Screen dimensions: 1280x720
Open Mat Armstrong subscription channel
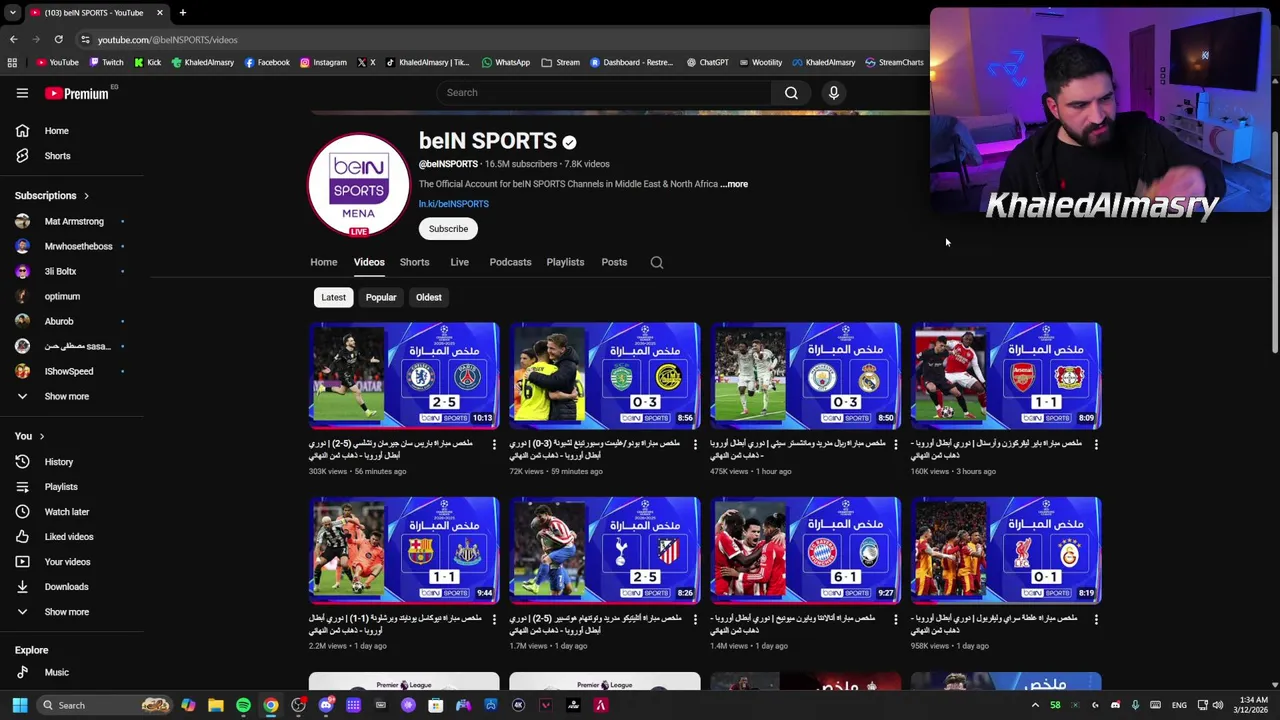(x=72, y=221)
